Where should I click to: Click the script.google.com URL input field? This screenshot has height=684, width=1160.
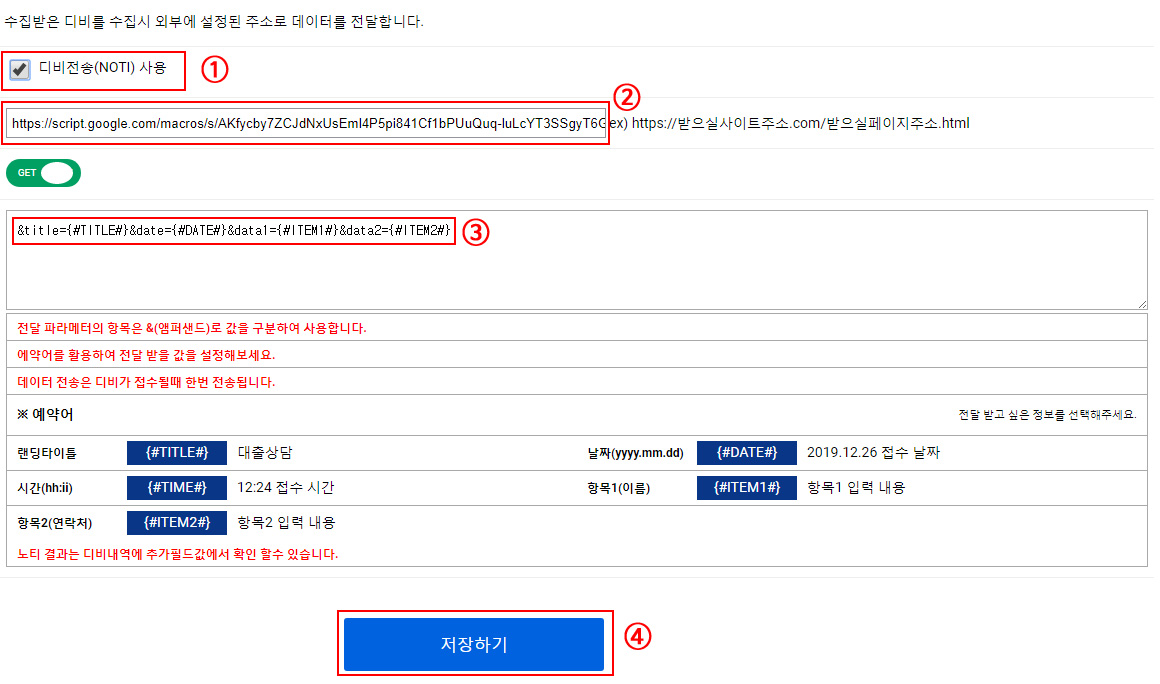point(306,123)
